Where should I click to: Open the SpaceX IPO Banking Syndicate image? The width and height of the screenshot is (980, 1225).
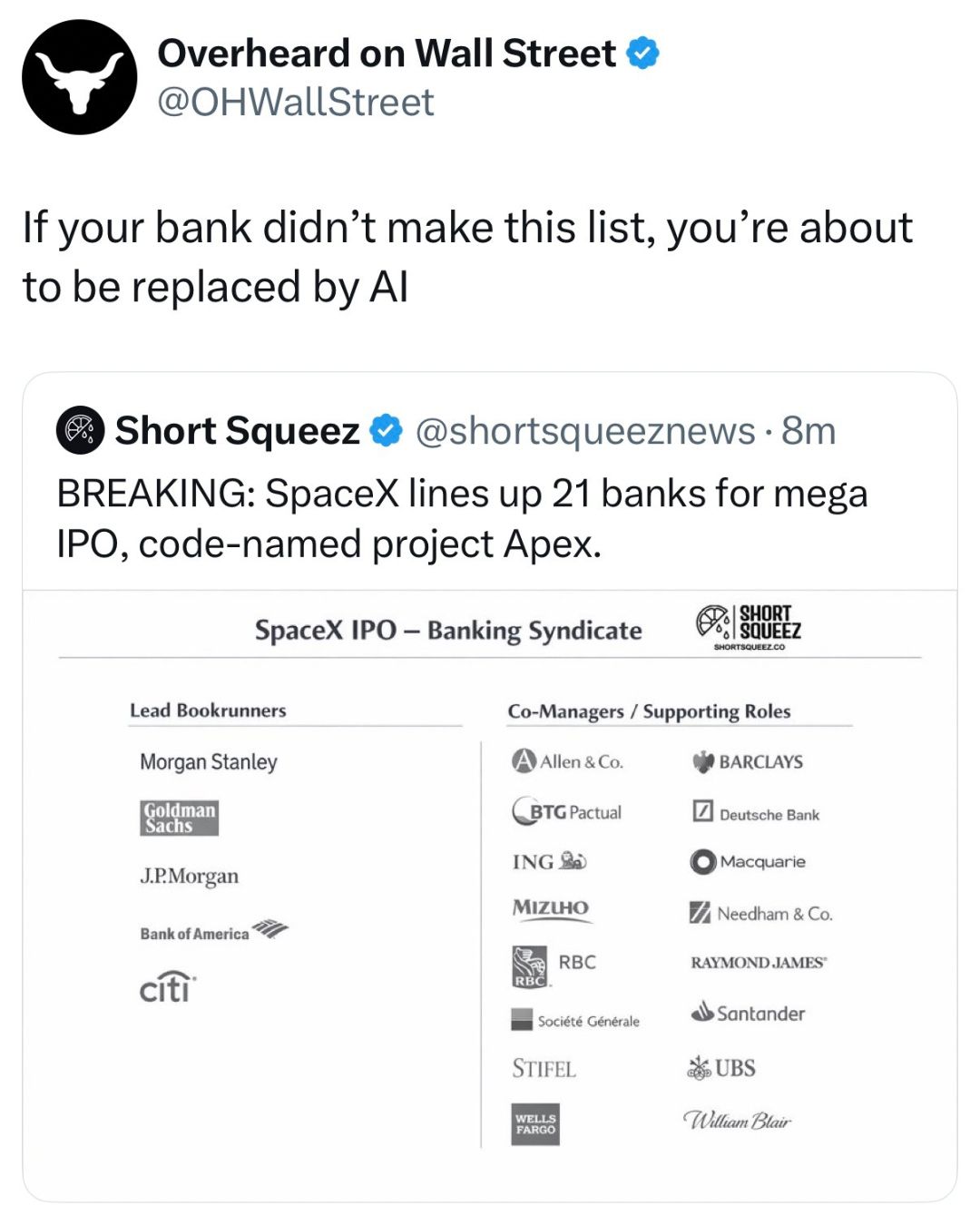coord(490,896)
